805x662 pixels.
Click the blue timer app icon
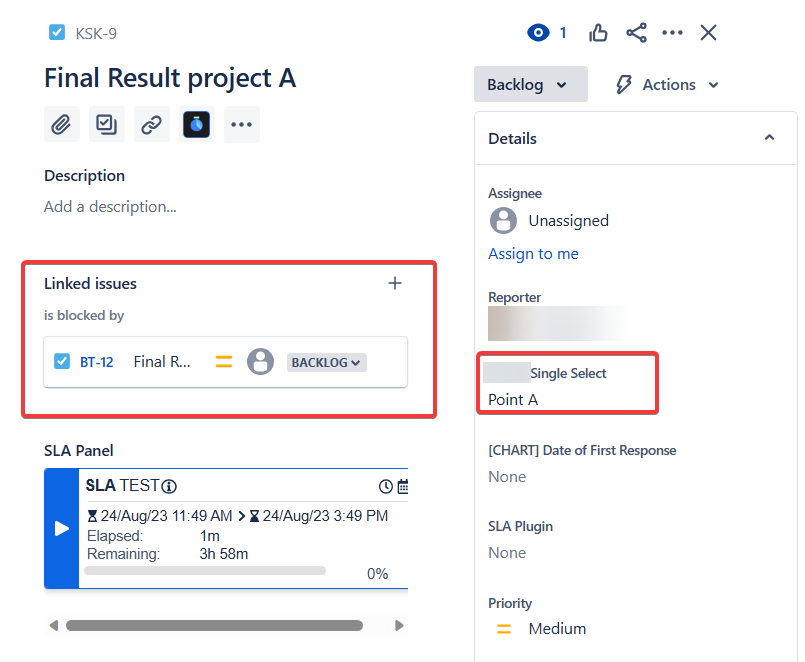(197, 124)
